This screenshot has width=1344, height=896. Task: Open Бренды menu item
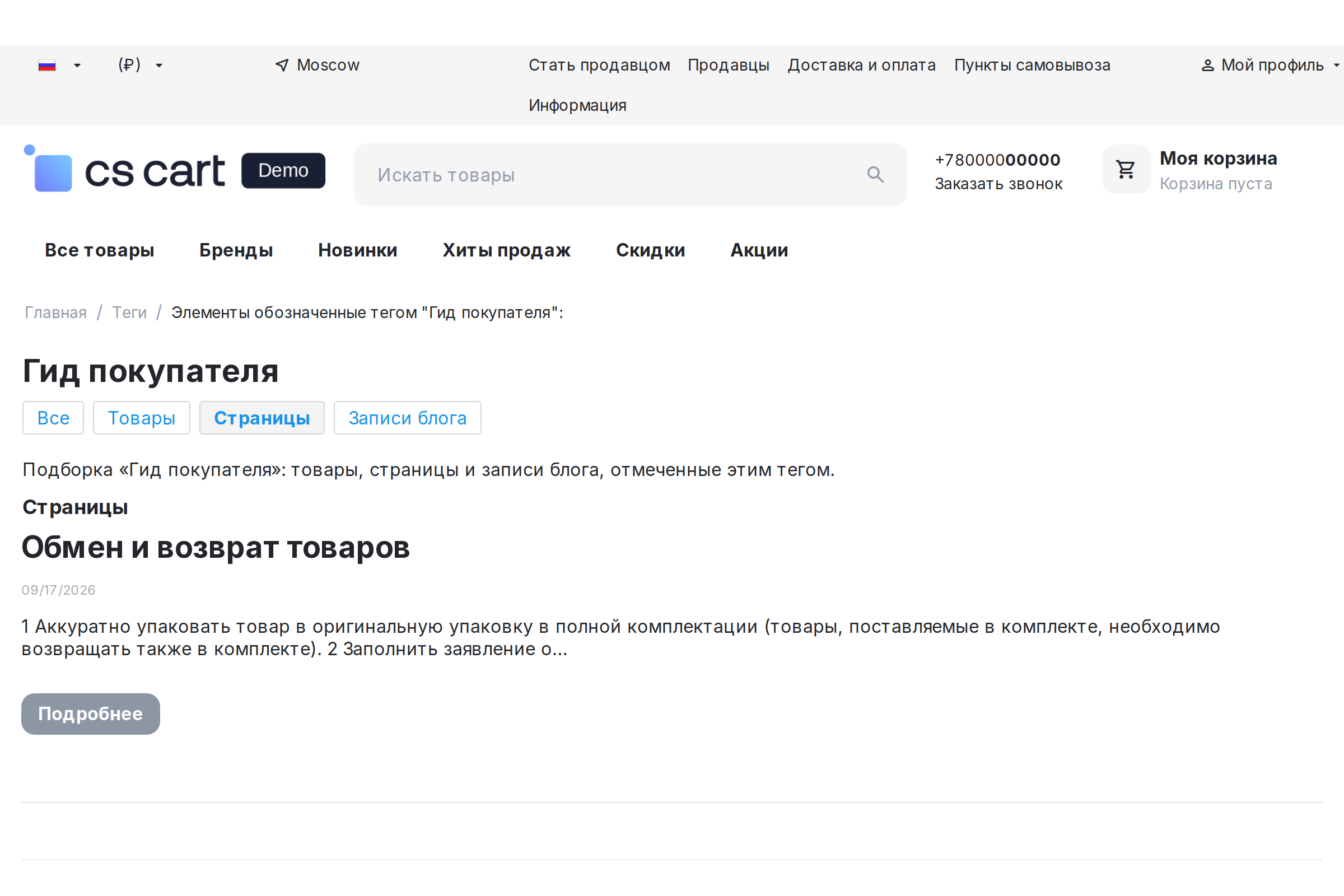[236, 250]
